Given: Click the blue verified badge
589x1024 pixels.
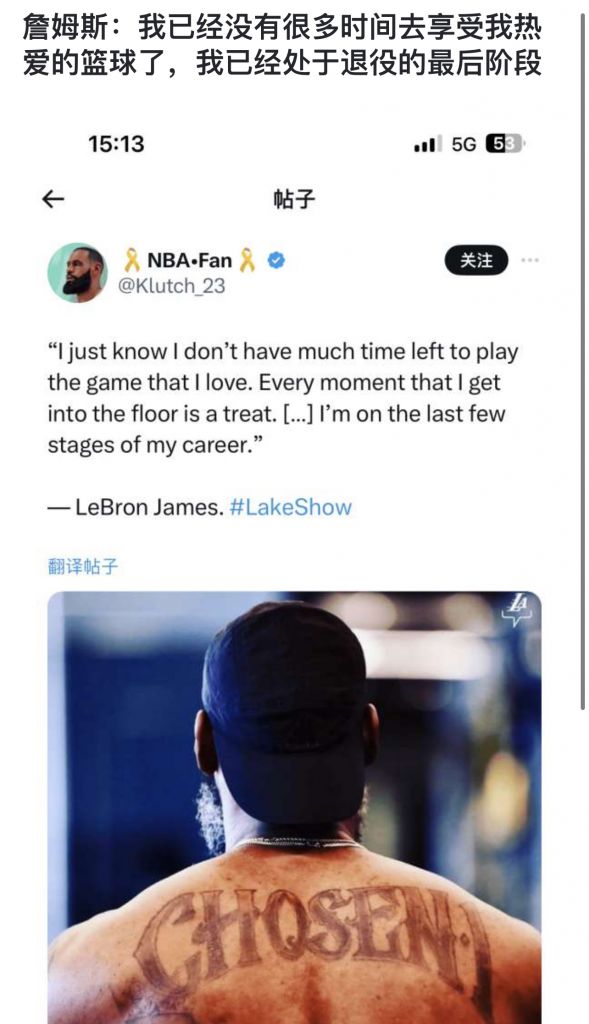Looking at the screenshot, I should (x=277, y=261).
